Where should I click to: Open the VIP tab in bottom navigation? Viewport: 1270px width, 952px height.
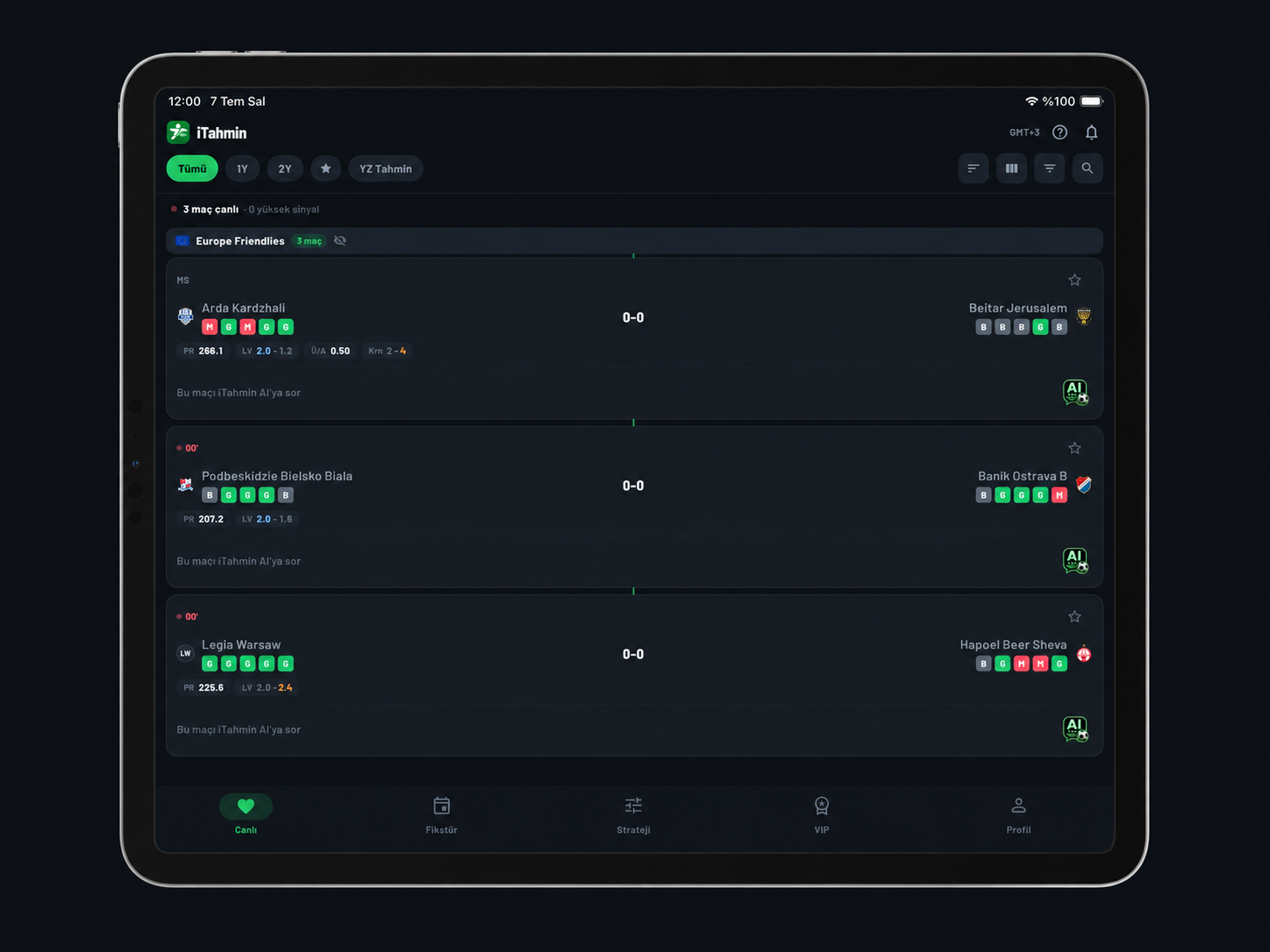[822, 814]
